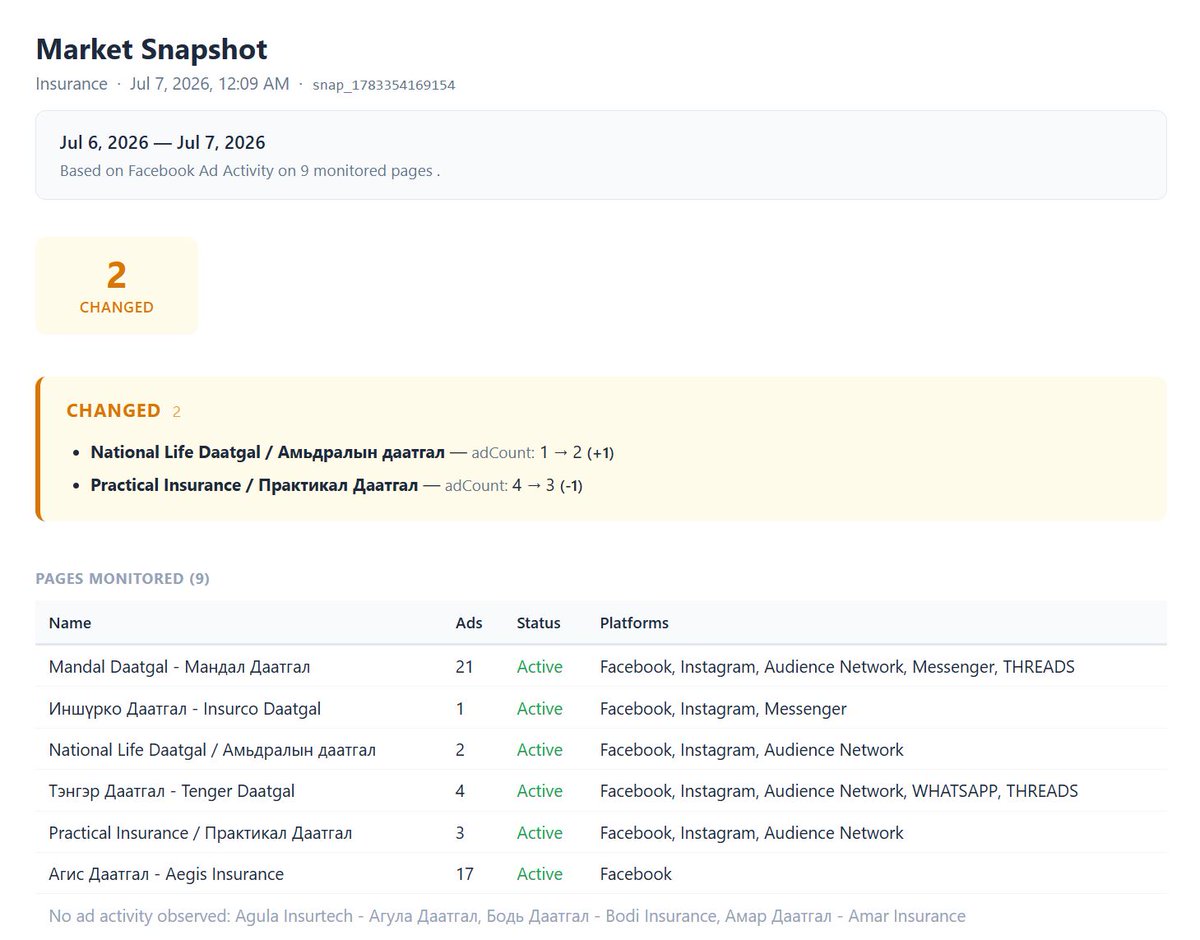The height and width of the screenshot is (940, 1200).
Task: Click the Name column header
Action: pos(70,623)
